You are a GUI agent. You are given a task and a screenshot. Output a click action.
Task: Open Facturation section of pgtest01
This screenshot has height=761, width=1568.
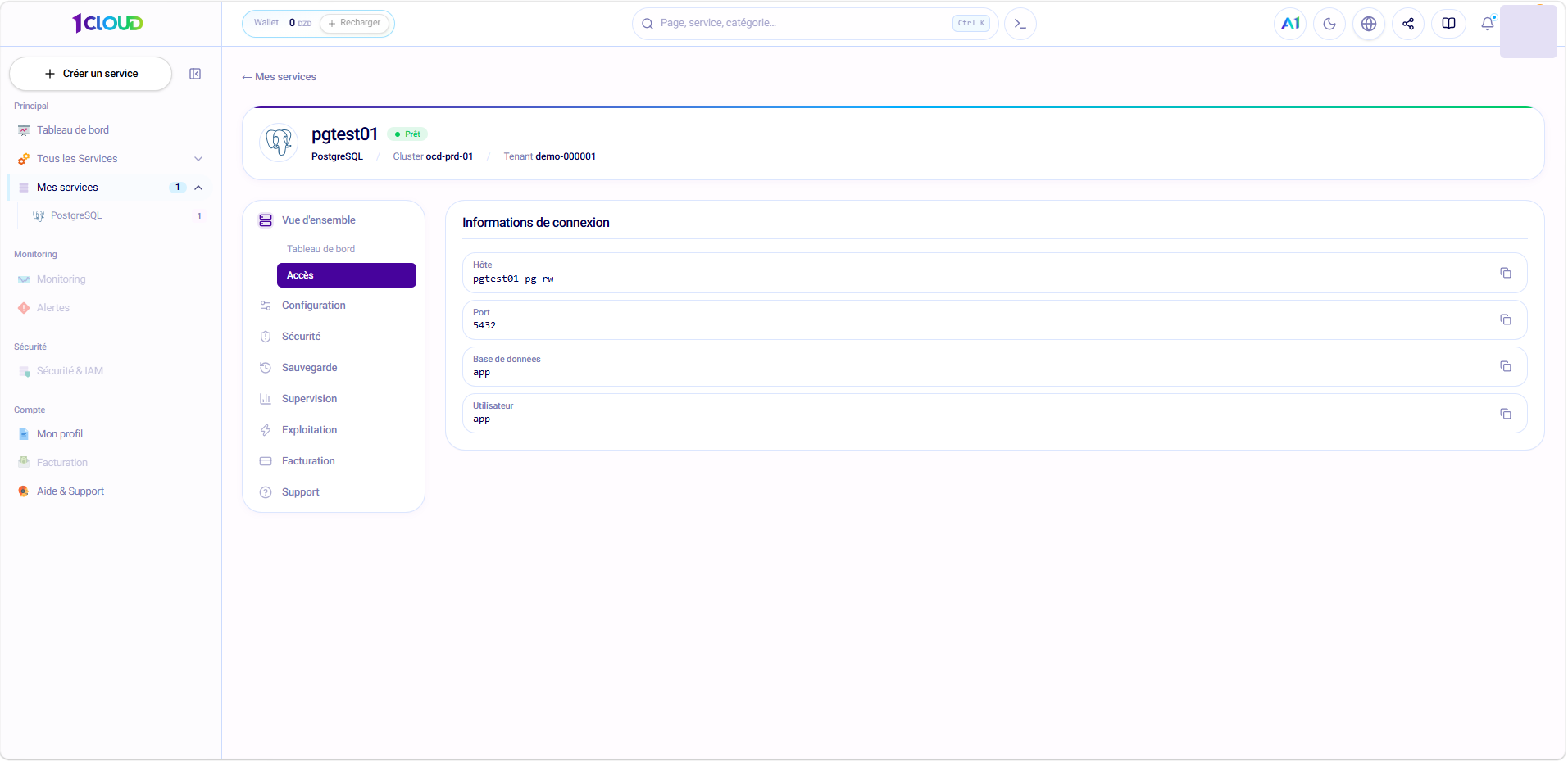tap(308, 461)
